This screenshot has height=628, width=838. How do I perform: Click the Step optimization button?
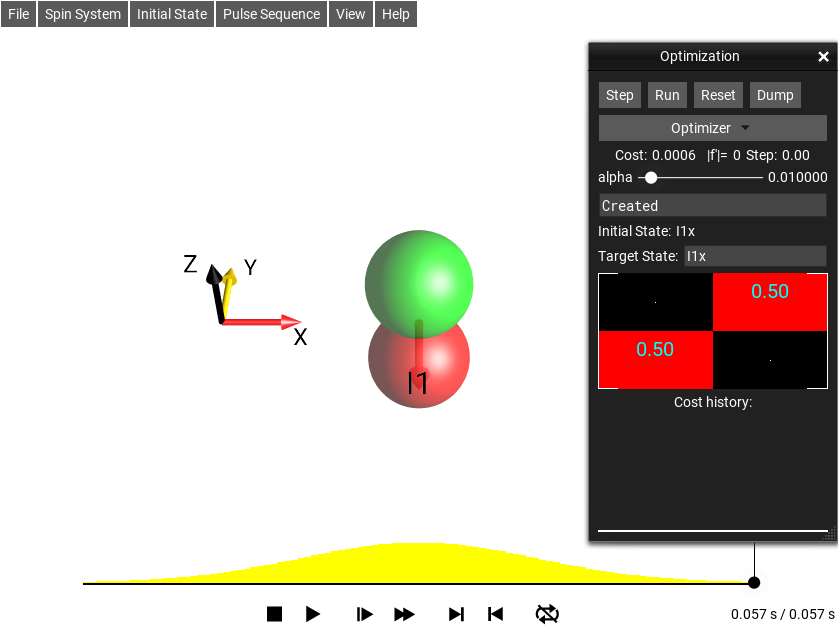tap(620, 95)
